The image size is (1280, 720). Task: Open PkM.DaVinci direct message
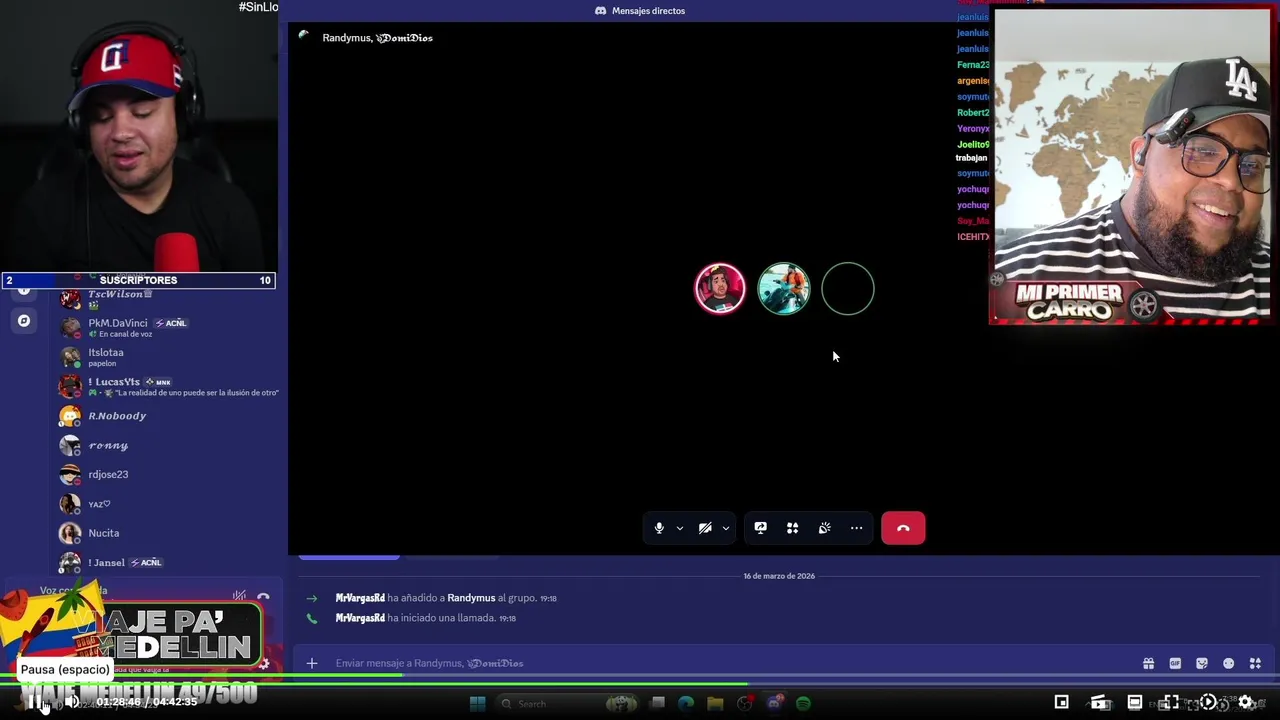point(165,327)
